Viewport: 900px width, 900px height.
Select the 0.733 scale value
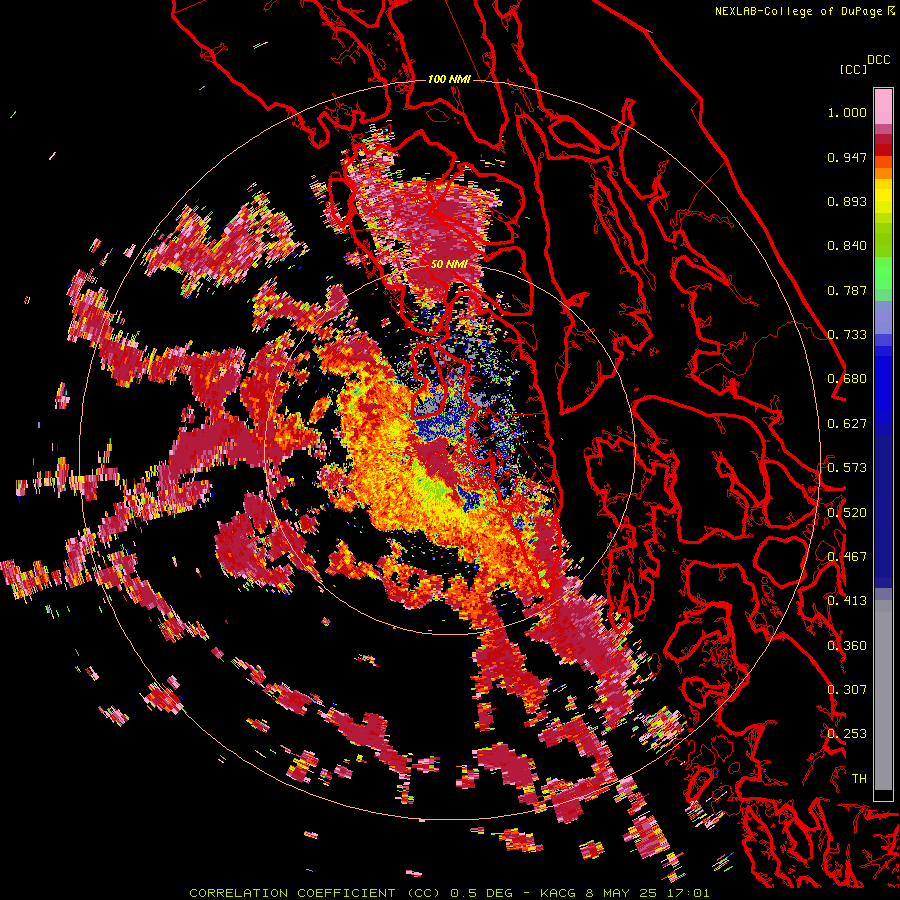click(847, 335)
